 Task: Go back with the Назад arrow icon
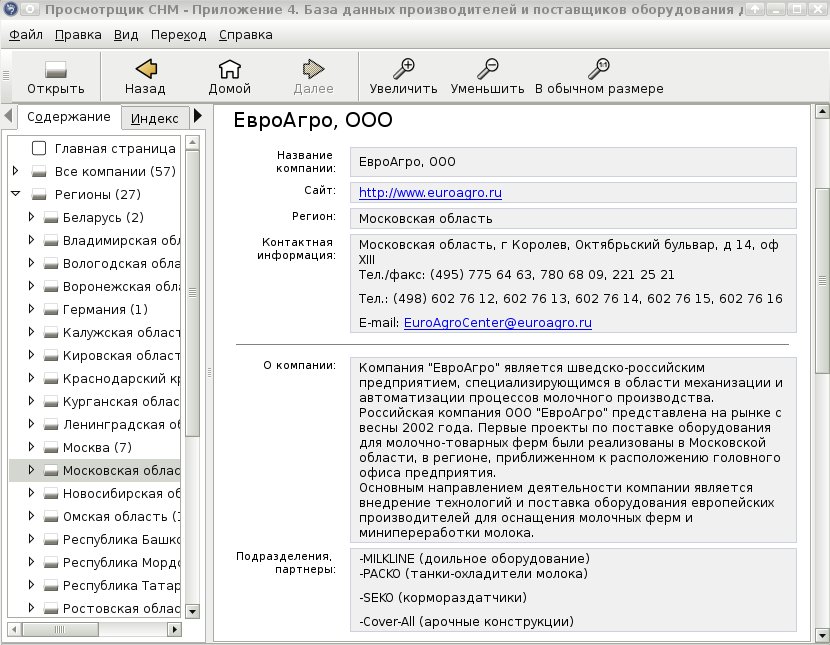pyautogui.click(x=146, y=69)
